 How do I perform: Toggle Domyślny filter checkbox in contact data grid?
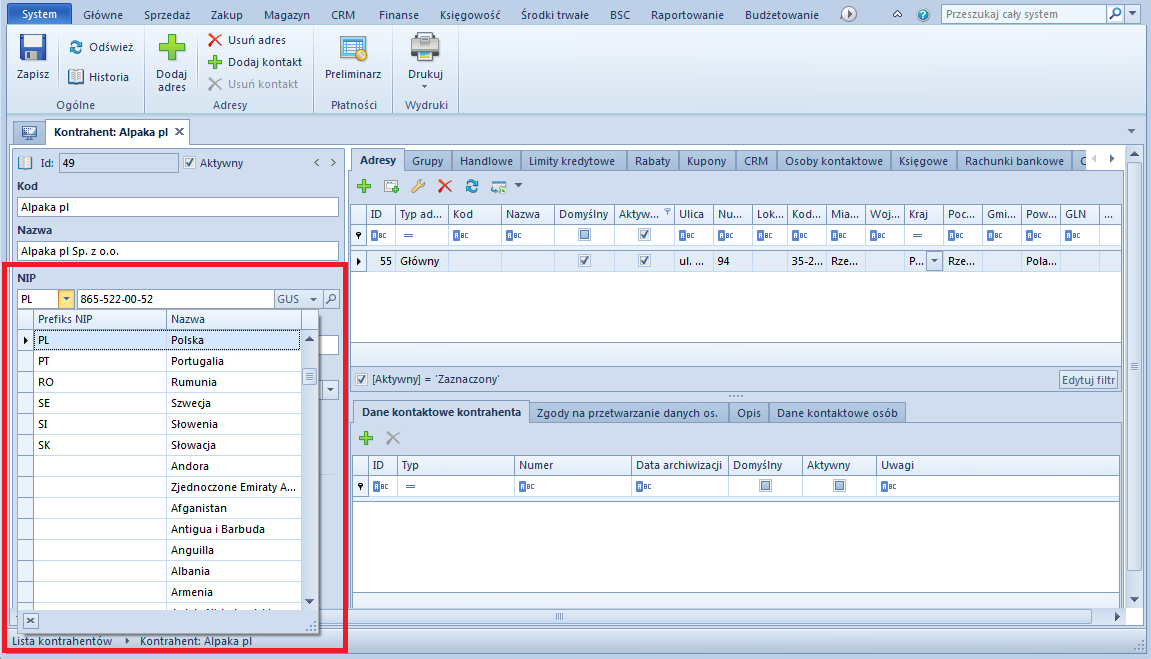[x=766, y=486]
